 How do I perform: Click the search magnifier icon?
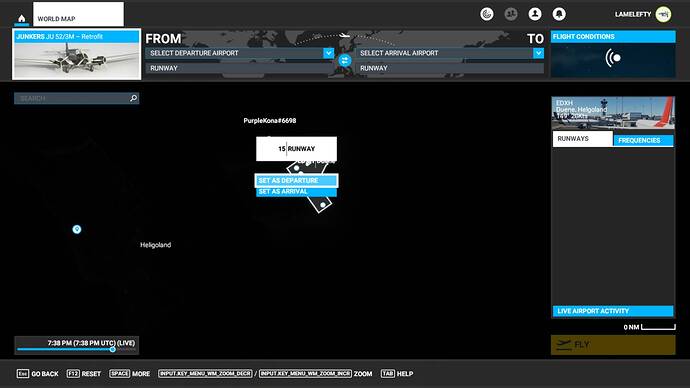[133, 98]
